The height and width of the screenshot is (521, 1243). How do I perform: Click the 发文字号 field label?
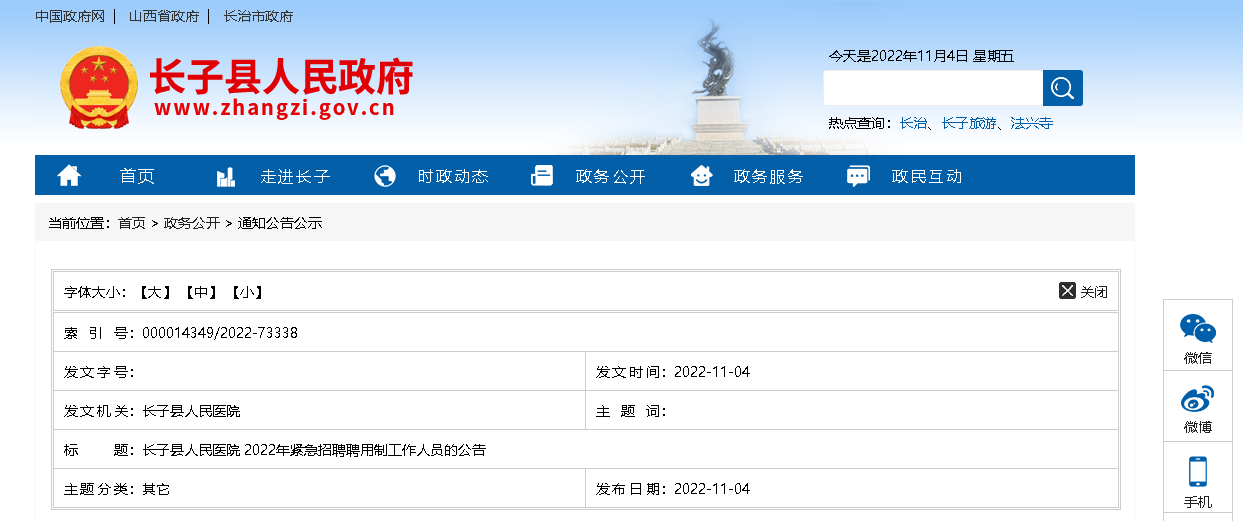tap(97, 372)
